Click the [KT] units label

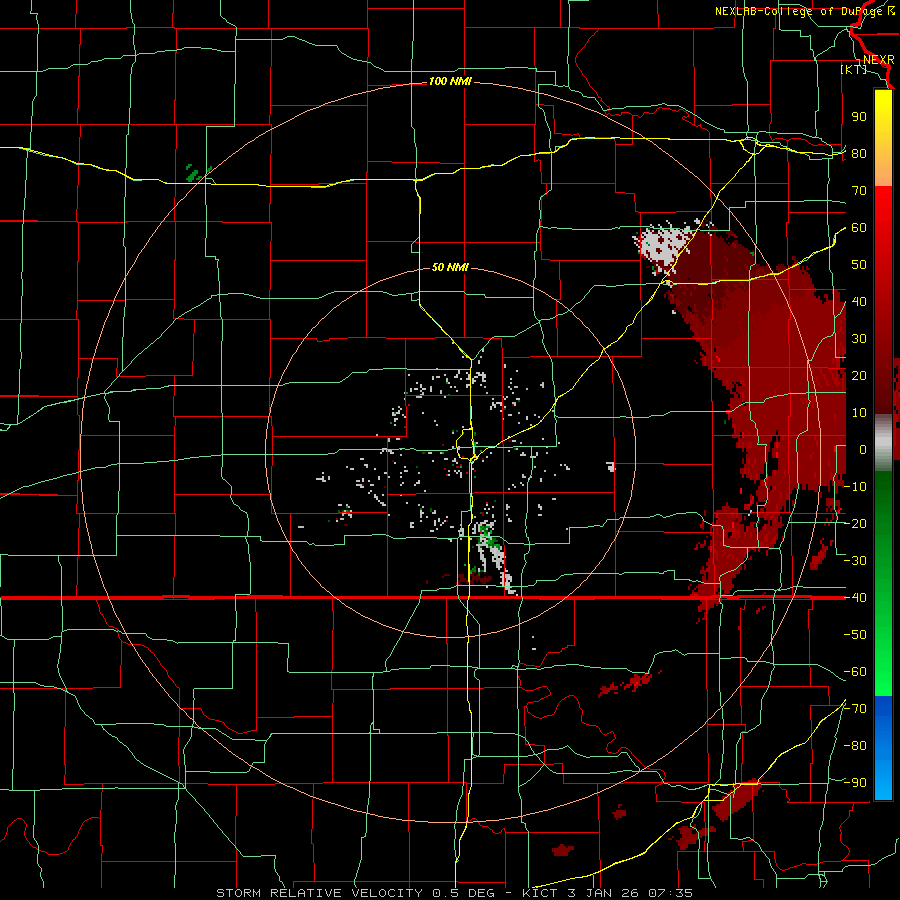[x=853, y=69]
